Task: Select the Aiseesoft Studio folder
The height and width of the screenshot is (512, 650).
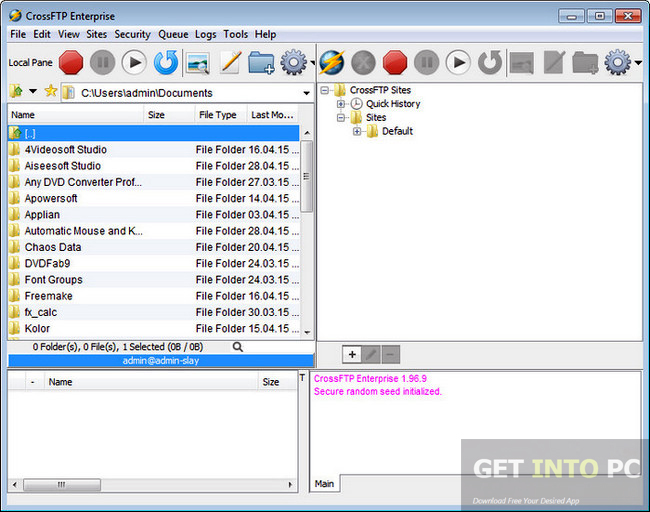Action: [153, 166]
